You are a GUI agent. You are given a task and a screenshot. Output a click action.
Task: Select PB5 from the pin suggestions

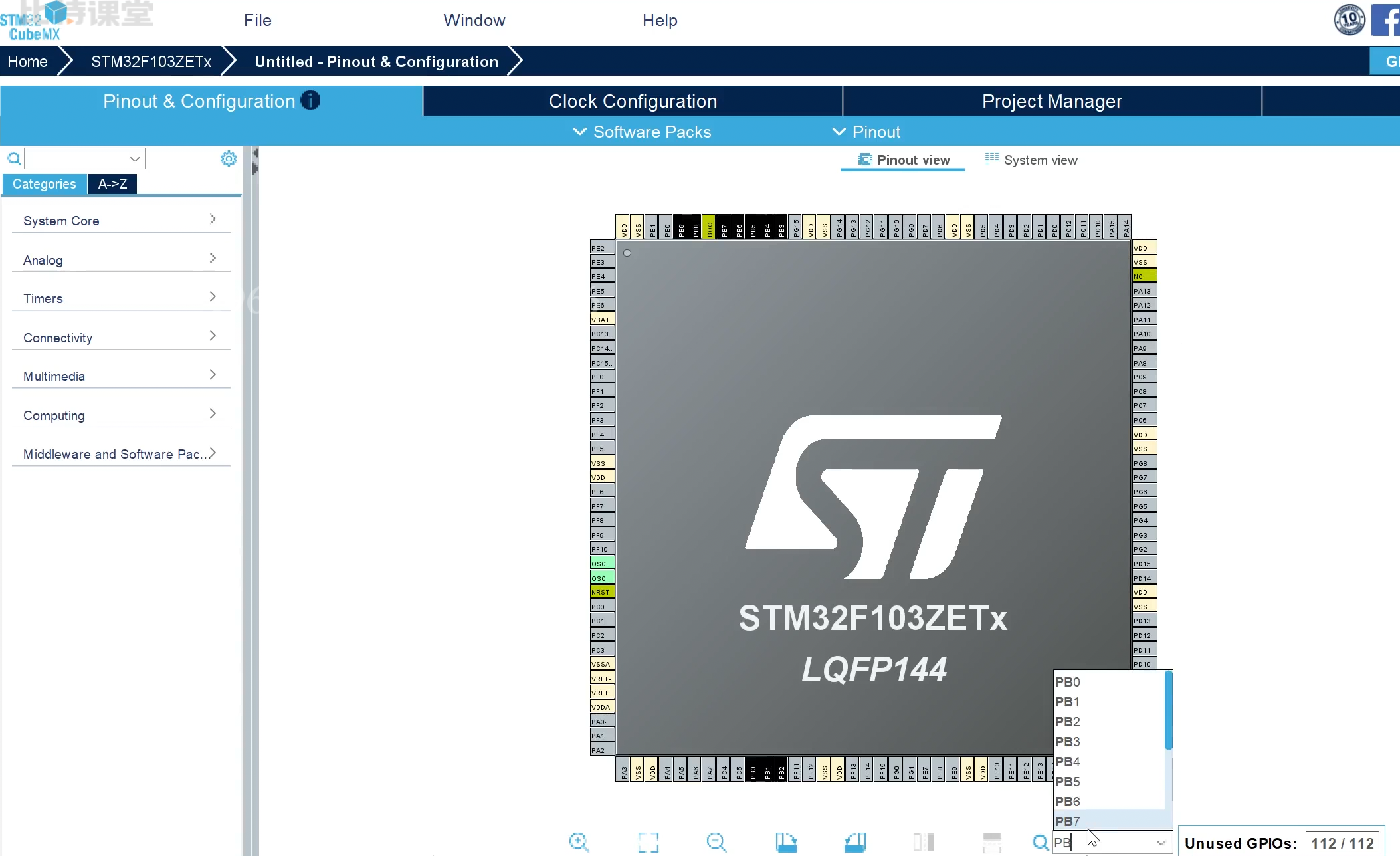1110,782
